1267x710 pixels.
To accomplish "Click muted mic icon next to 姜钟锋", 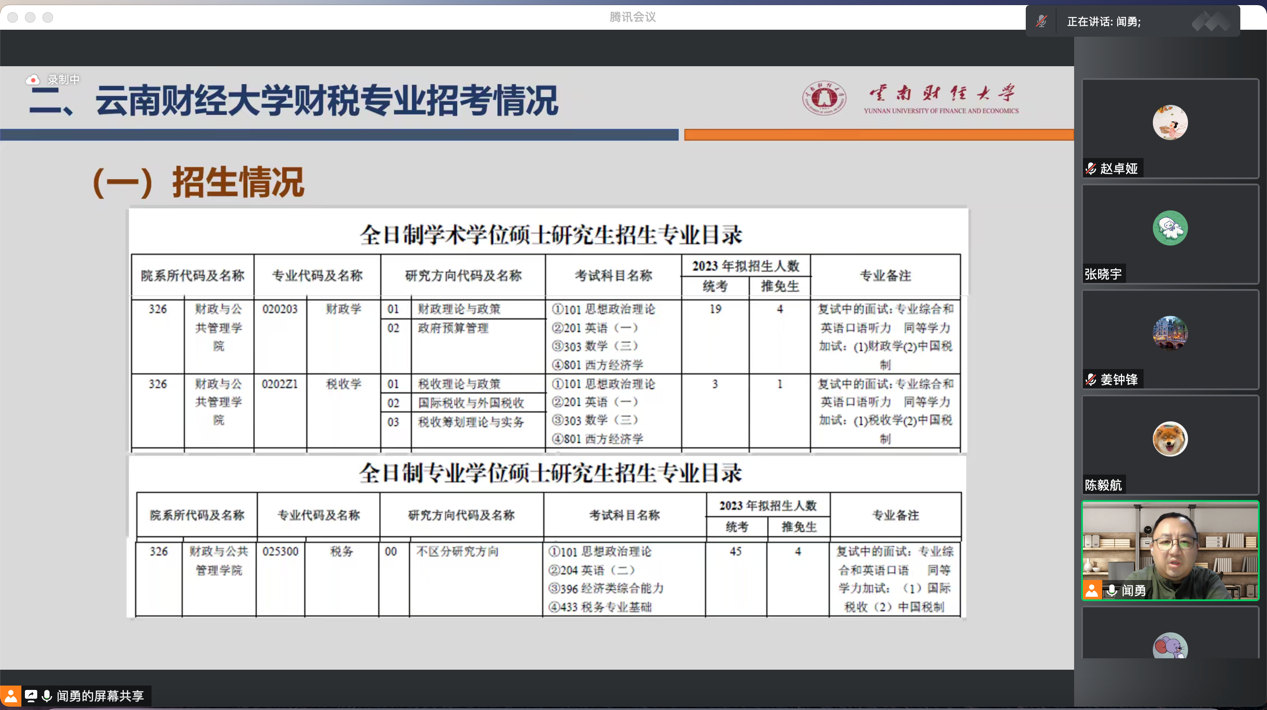I will coord(1091,380).
